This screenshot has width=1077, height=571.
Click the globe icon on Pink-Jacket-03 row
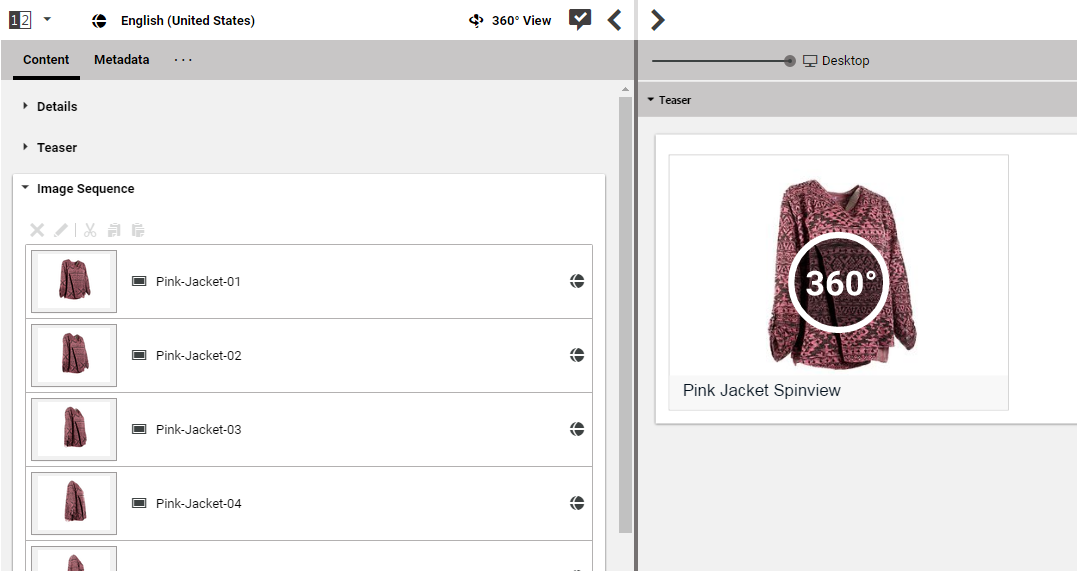pyautogui.click(x=577, y=430)
